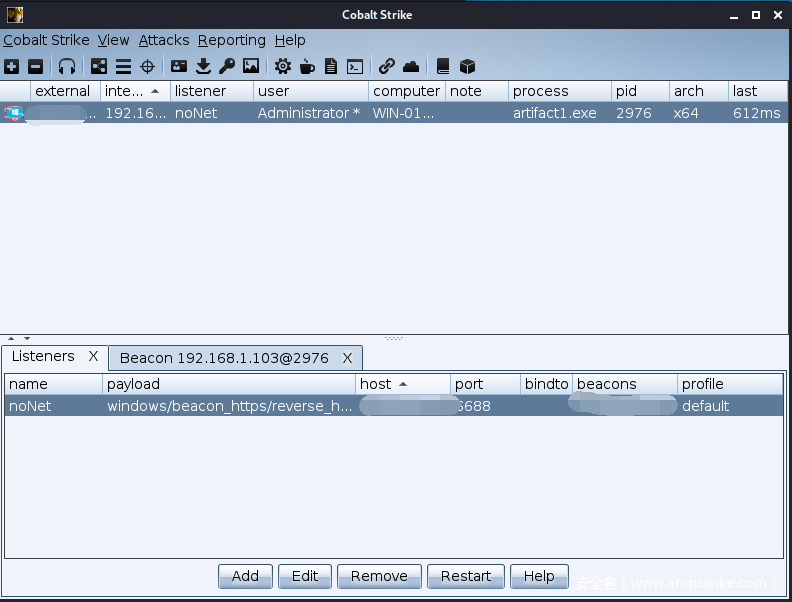Open the credentials card icon
This screenshot has height=602, width=792.
click(179, 66)
